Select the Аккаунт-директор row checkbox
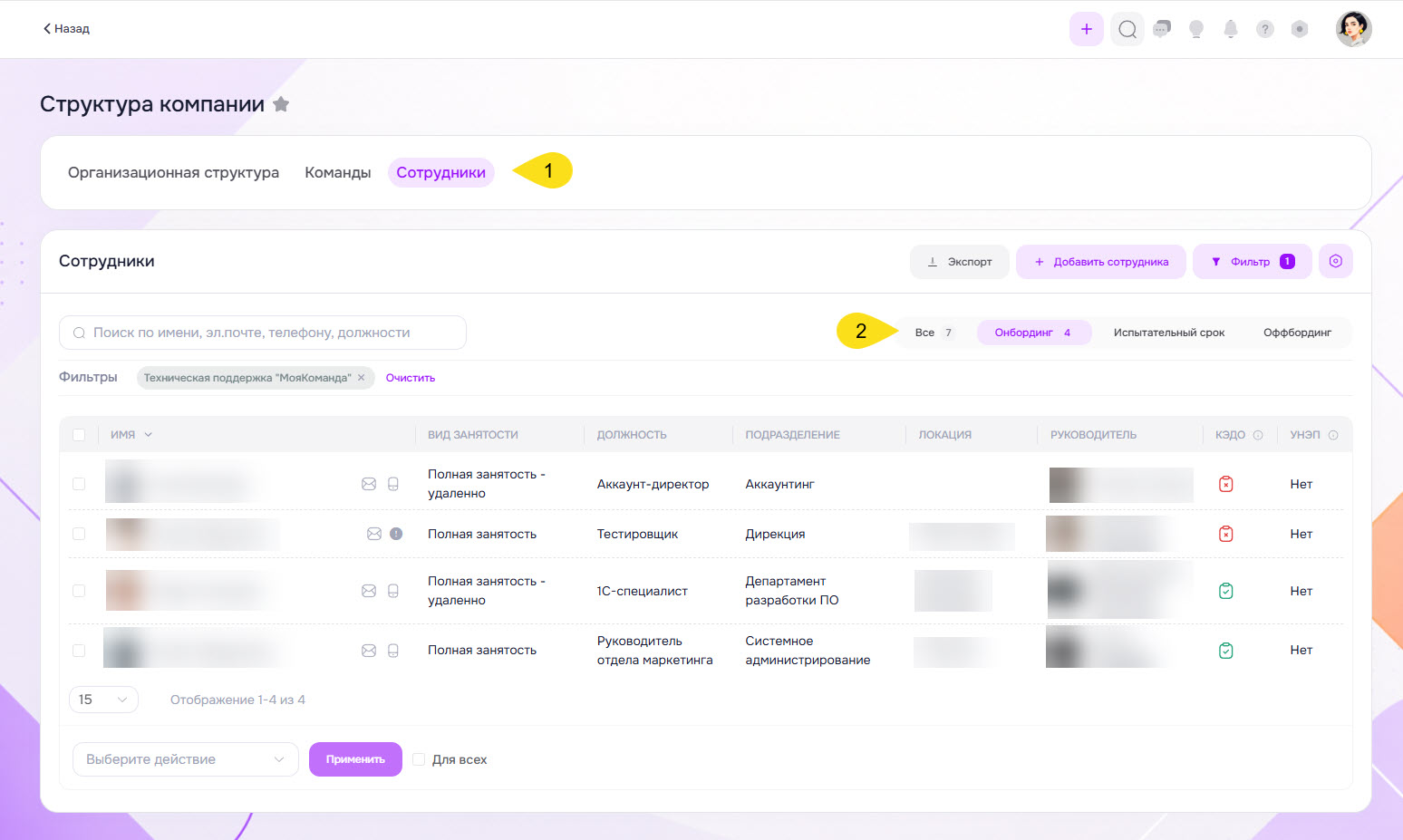The width and height of the screenshot is (1403, 840). 79,484
